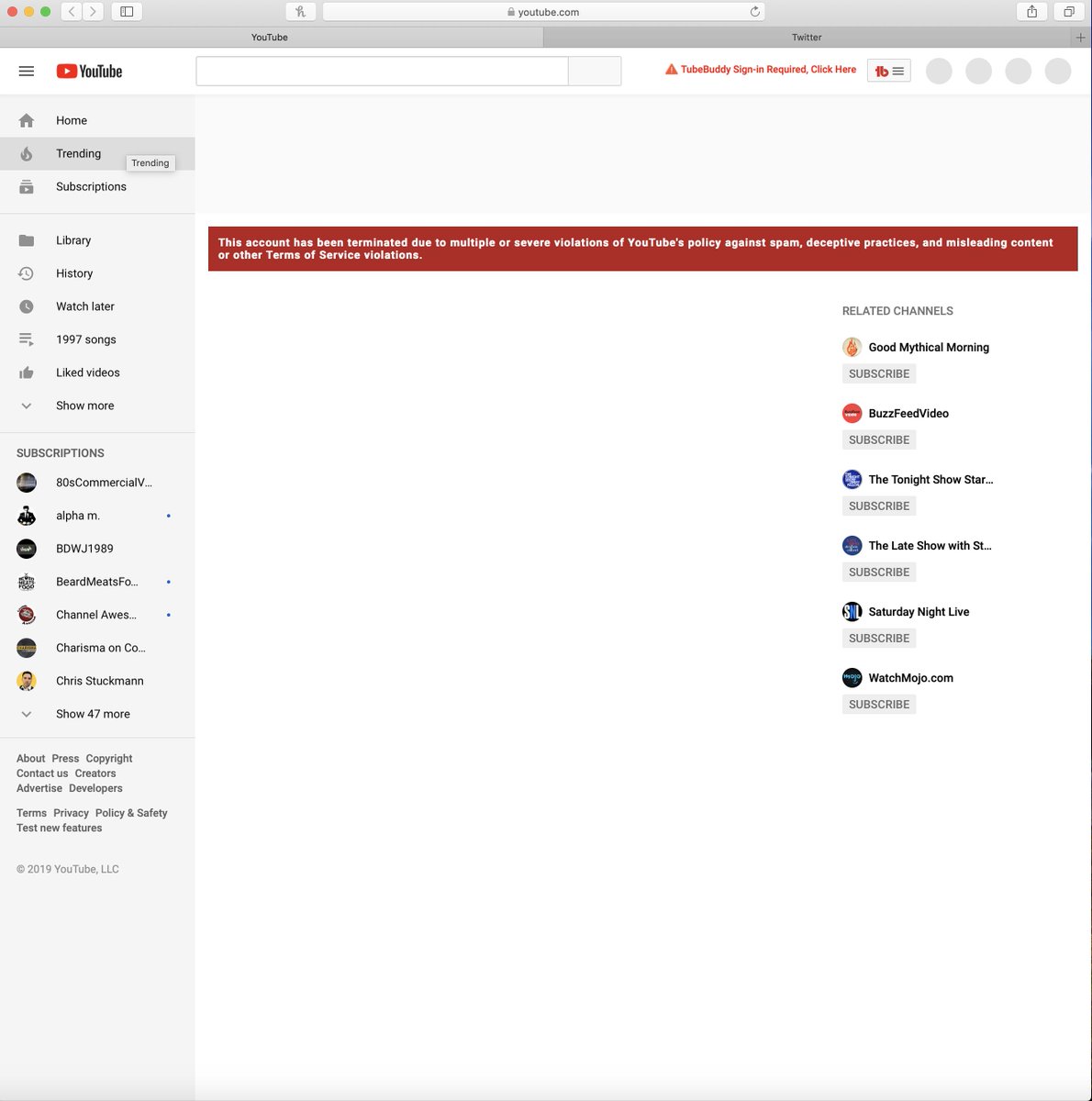Open Channel Awes... subscription
This screenshot has width=1092, height=1101.
(97, 615)
